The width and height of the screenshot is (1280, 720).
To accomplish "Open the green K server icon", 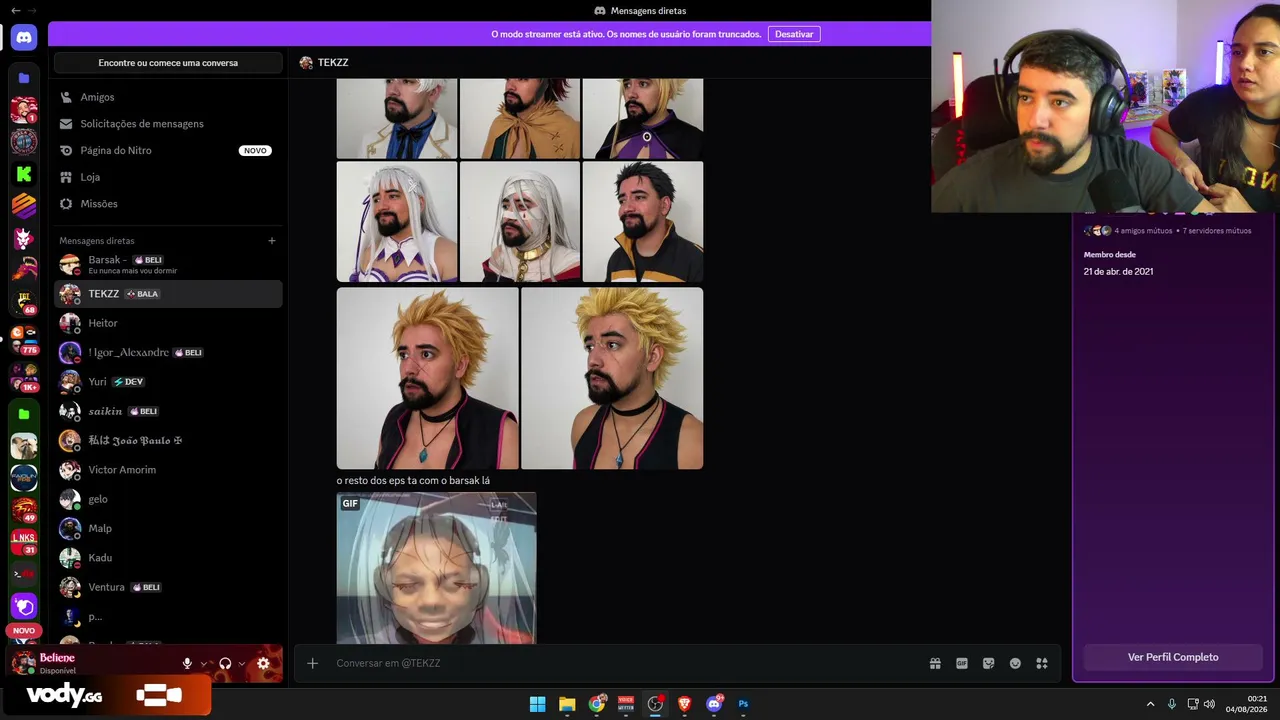I will tap(24, 174).
